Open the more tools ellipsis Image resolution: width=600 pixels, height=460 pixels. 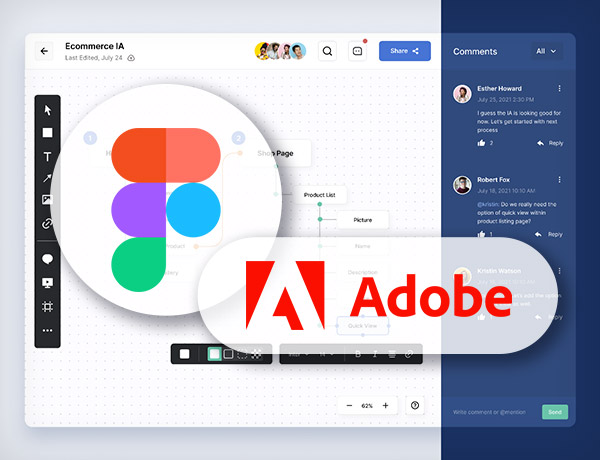(x=47, y=330)
